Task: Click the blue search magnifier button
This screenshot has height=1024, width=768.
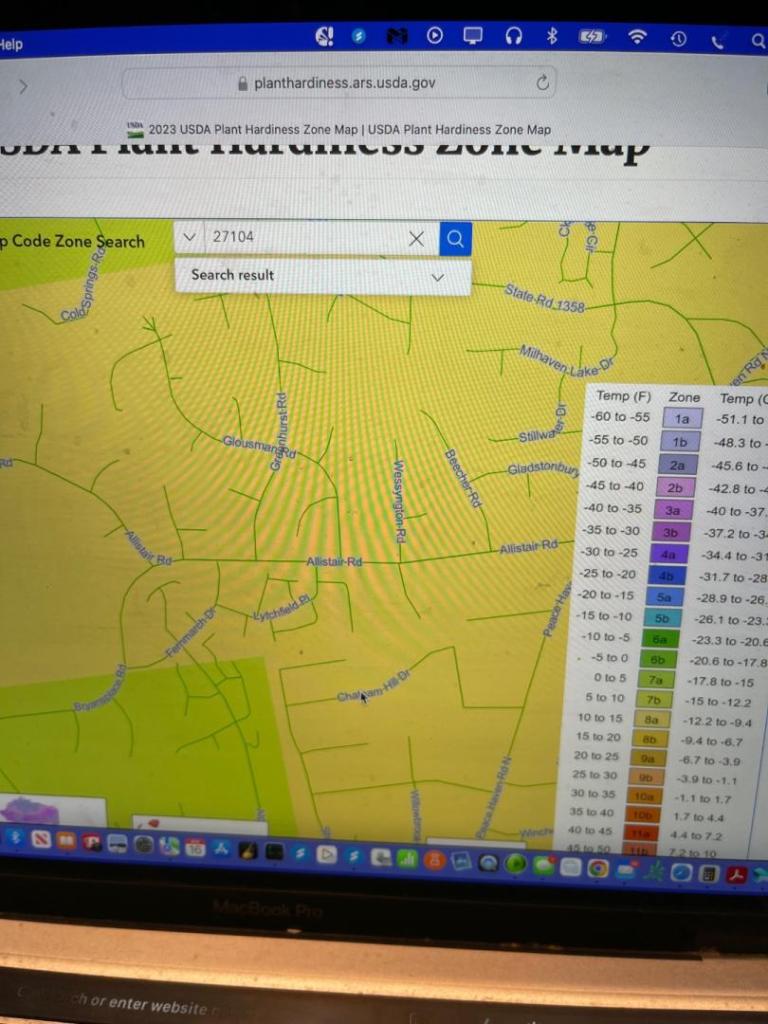Action: [455, 239]
